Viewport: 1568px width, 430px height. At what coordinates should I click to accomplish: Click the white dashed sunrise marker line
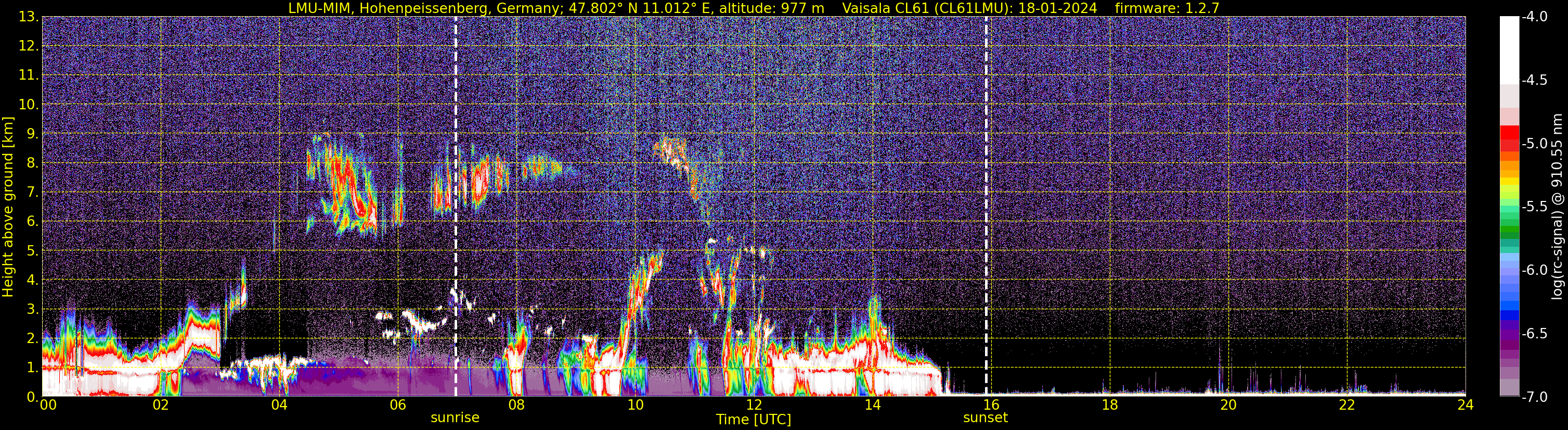tap(455, 207)
